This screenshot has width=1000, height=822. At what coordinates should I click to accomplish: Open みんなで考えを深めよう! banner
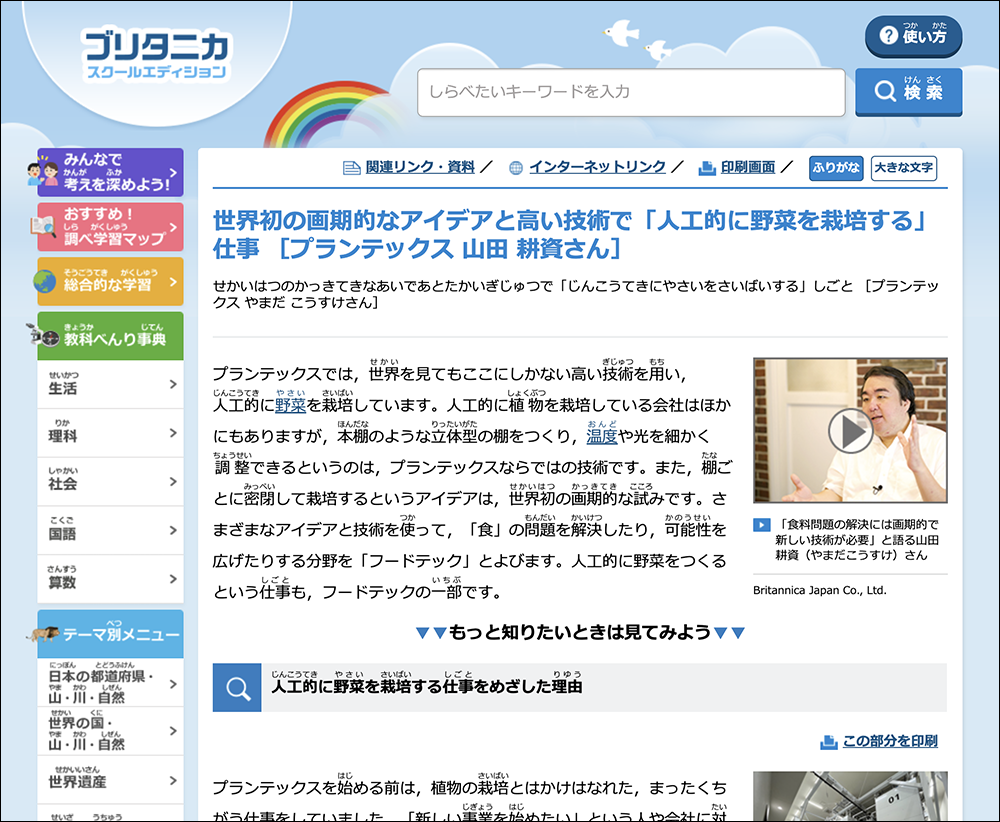110,172
